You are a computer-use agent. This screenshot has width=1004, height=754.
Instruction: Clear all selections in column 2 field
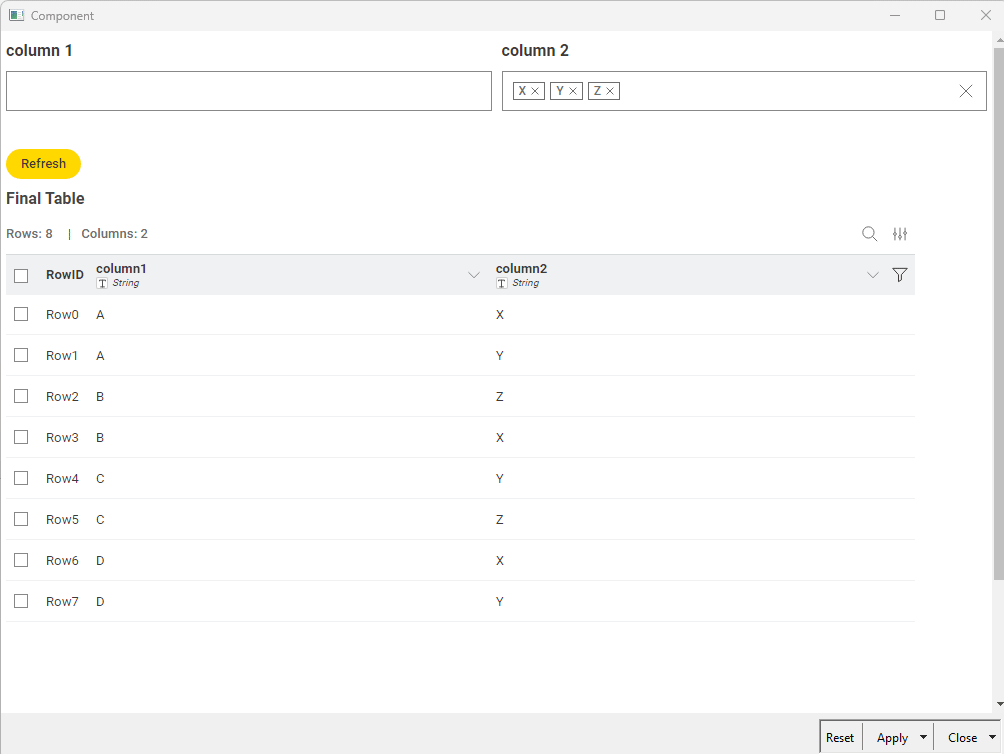[966, 91]
